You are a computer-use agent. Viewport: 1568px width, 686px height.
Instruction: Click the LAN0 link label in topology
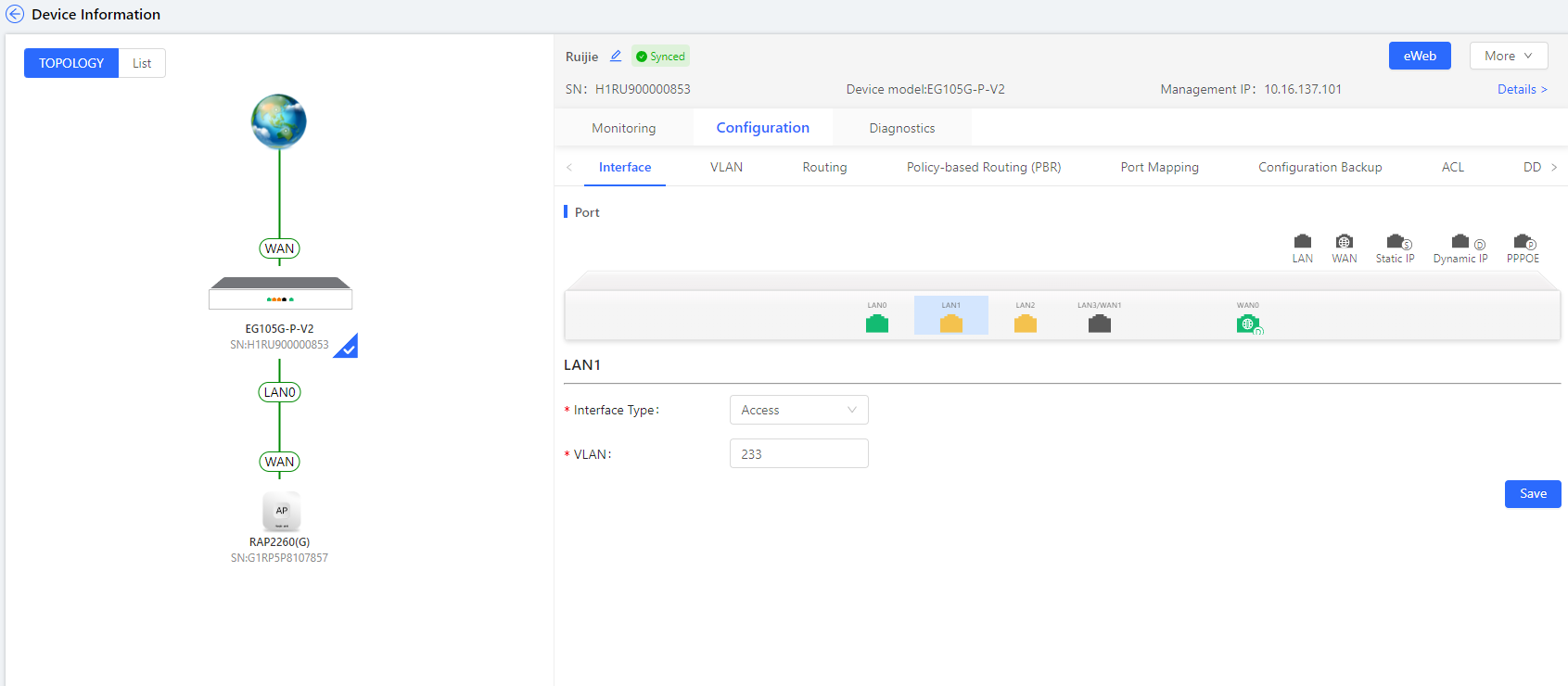[x=279, y=392]
